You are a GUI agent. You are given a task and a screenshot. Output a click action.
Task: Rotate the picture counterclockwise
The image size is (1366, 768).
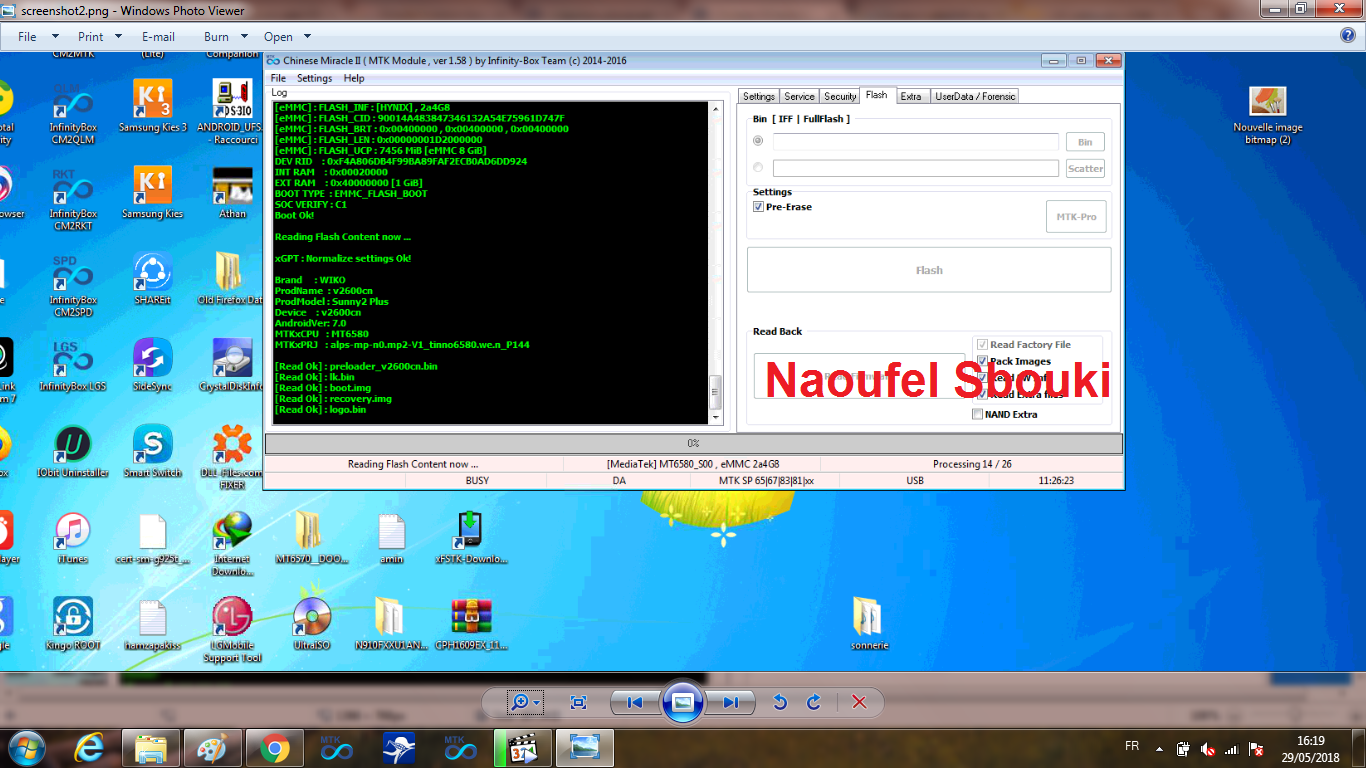(780, 702)
